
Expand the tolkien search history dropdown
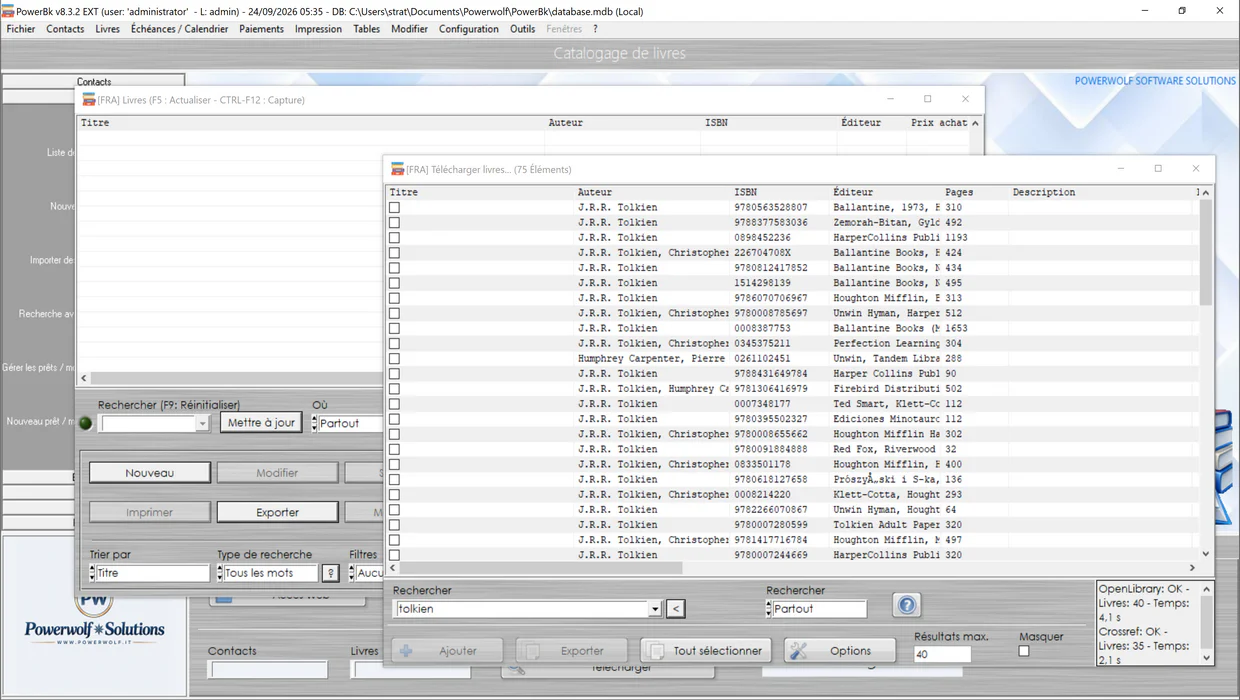pos(655,609)
